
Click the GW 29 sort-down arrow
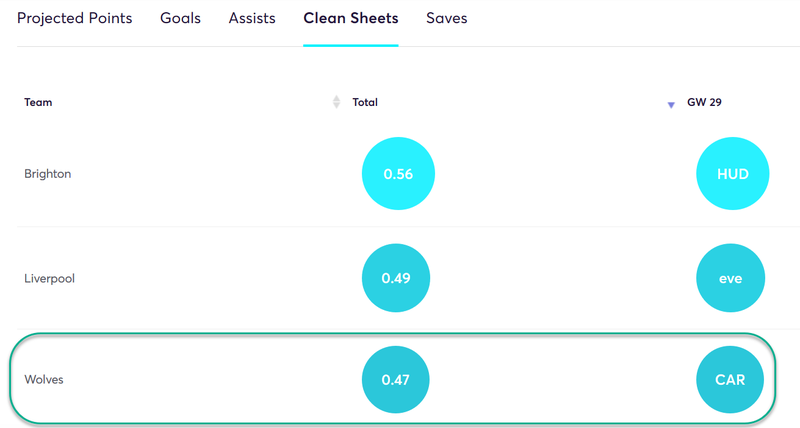[671, 105]
